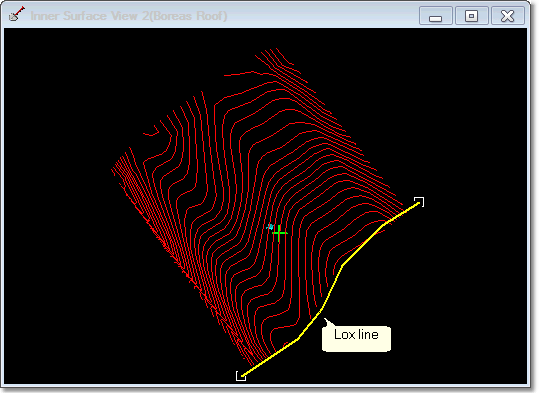Pick the topmost red contour lines of the surface
The image size is (550, 420).
pyautogui.click(x=274, y=59)
